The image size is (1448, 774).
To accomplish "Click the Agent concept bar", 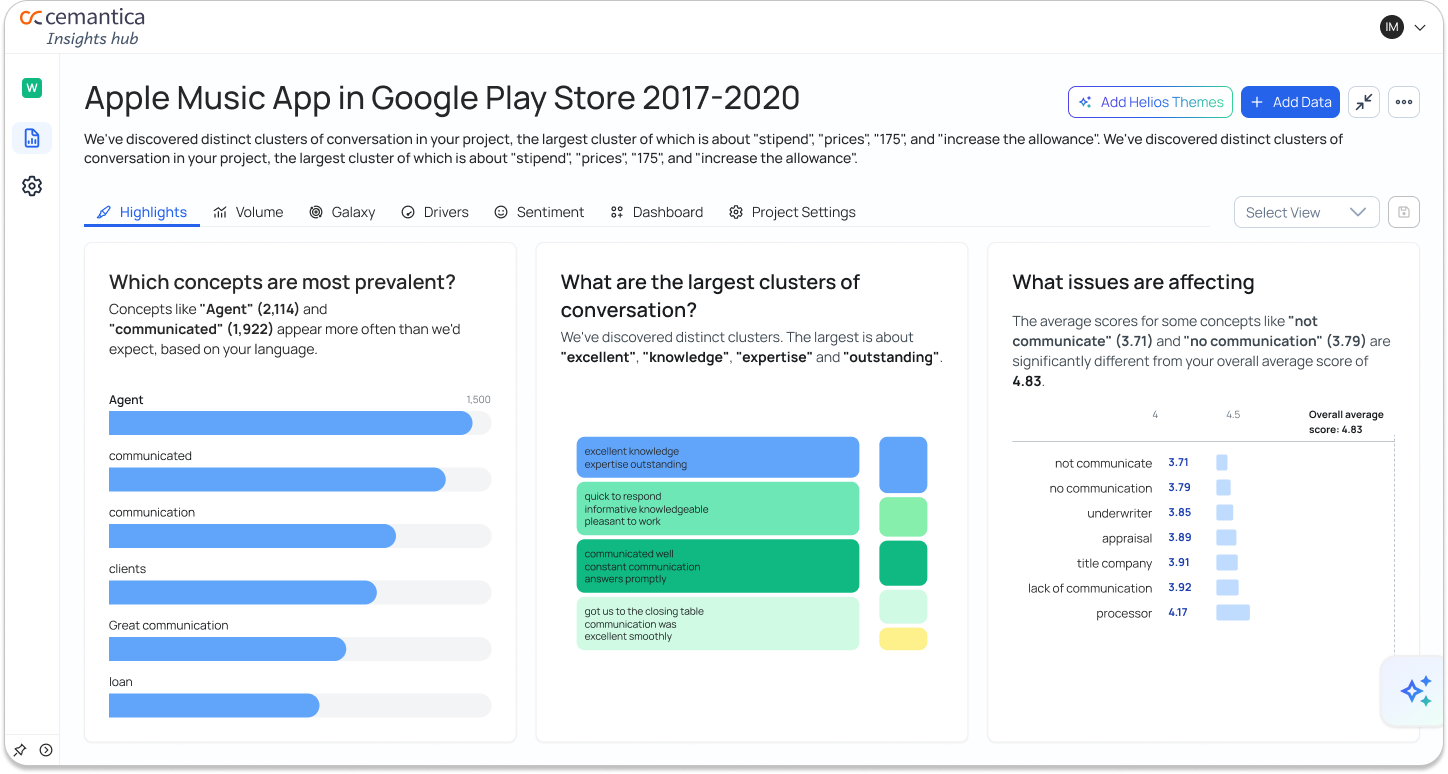I will (300, 423).
